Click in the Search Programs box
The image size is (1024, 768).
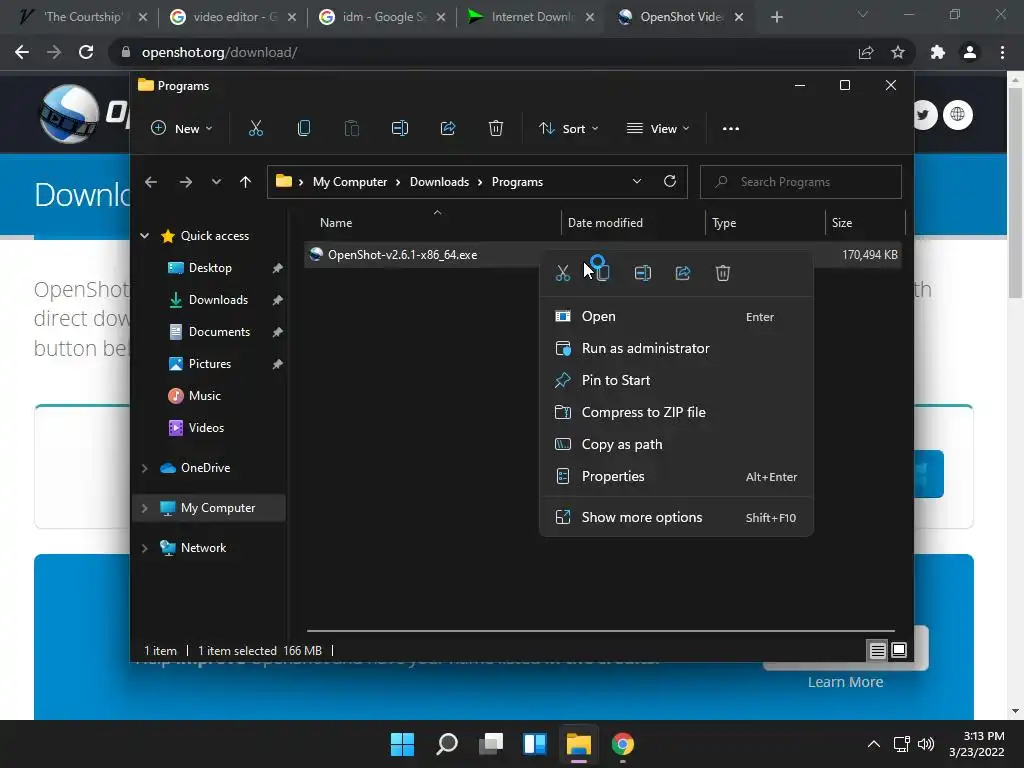click(801, 182)
